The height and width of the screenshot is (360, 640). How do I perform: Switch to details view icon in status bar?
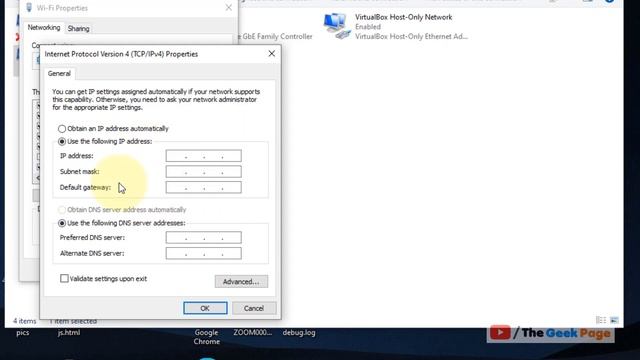click(x=601, y=320)
